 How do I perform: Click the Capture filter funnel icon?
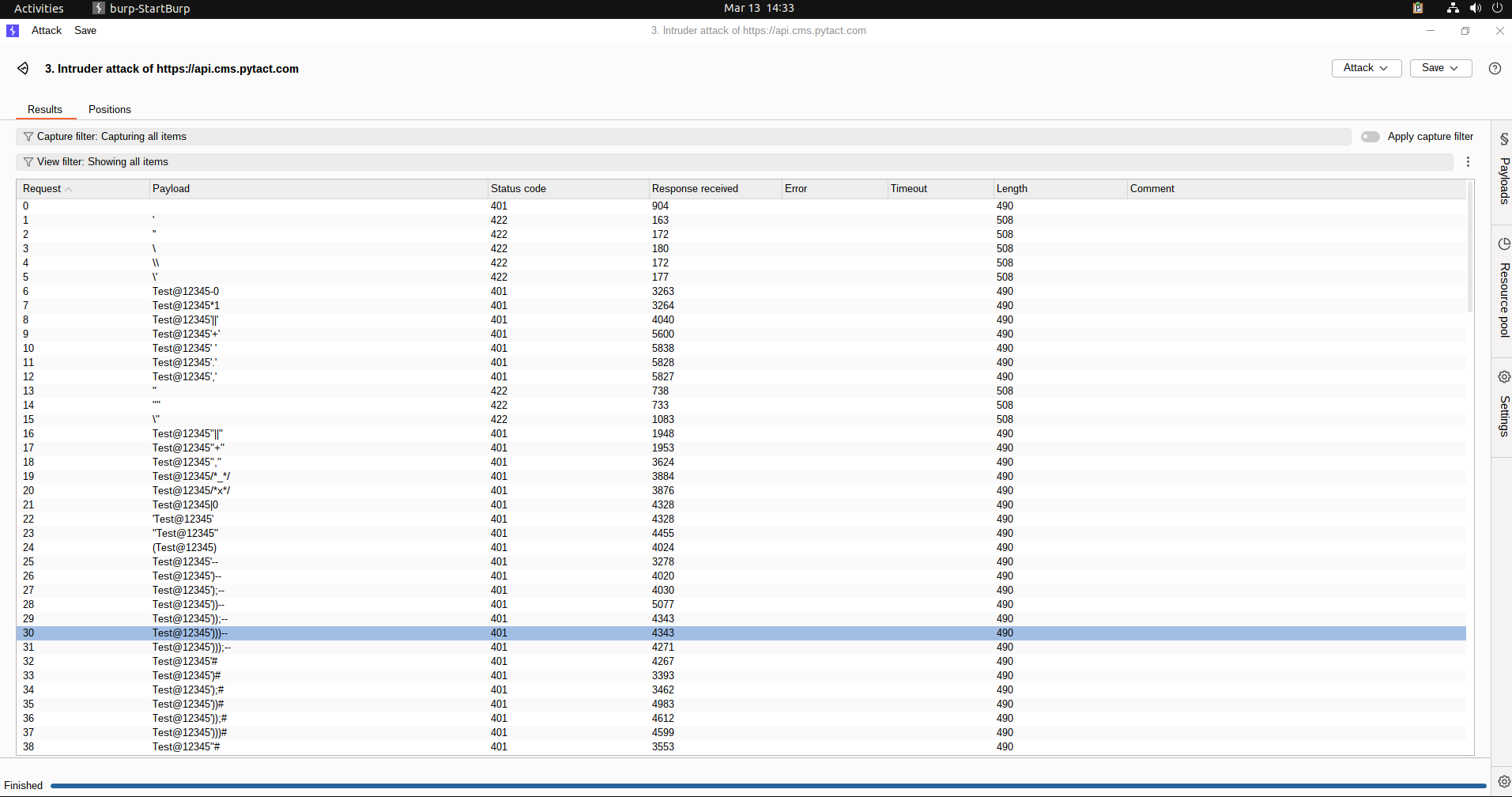(x=28, y=137)
